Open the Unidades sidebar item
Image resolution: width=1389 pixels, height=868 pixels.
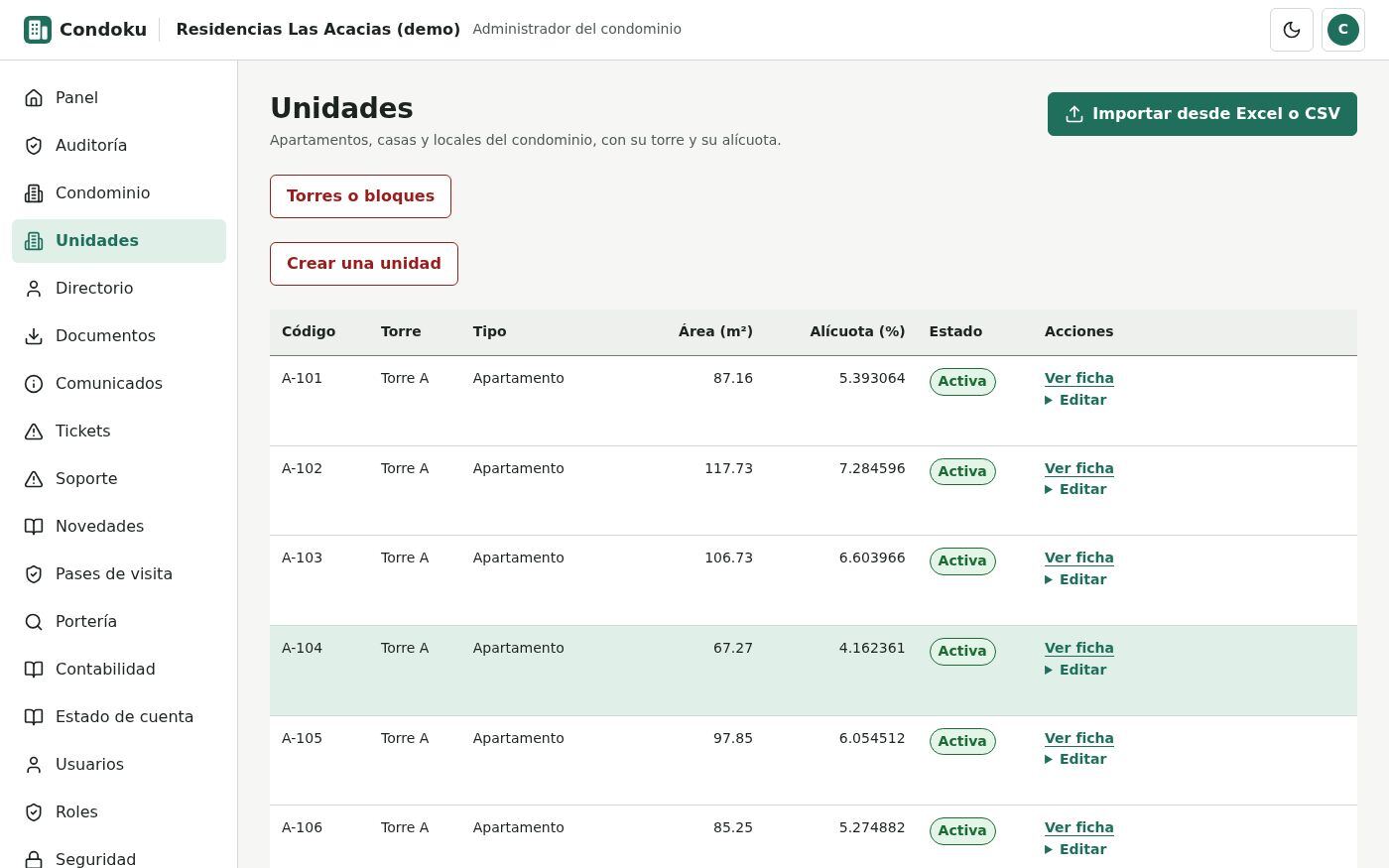coord(119,241)
